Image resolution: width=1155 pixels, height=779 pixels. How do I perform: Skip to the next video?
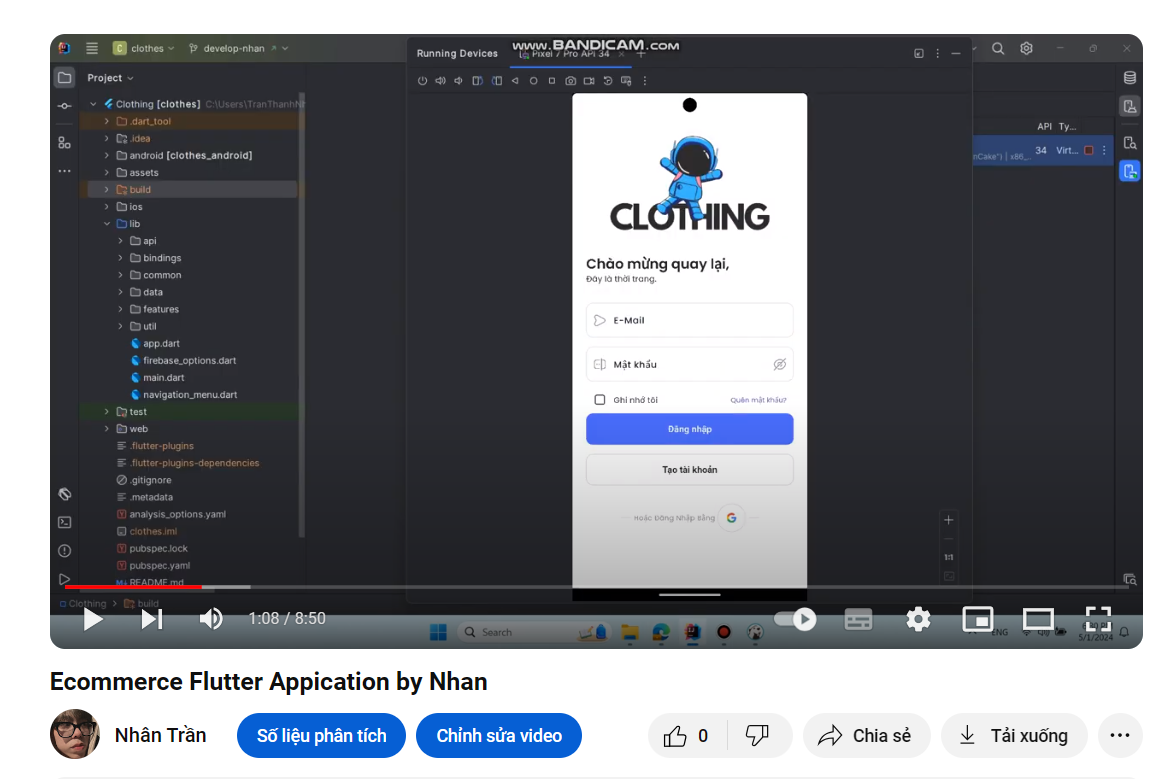coord(151,619)
